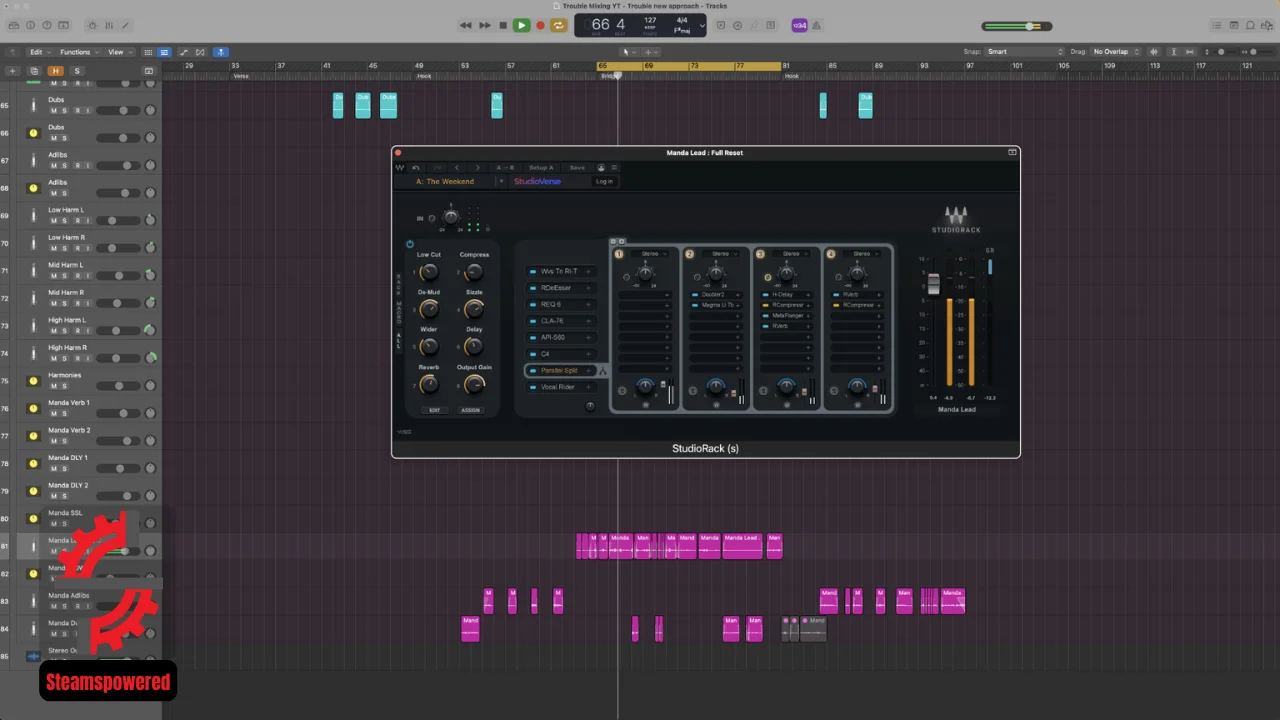Click the next preset arrow in StudioRack
Viewport: 1280px width, 720px height.
click(478, 168)
